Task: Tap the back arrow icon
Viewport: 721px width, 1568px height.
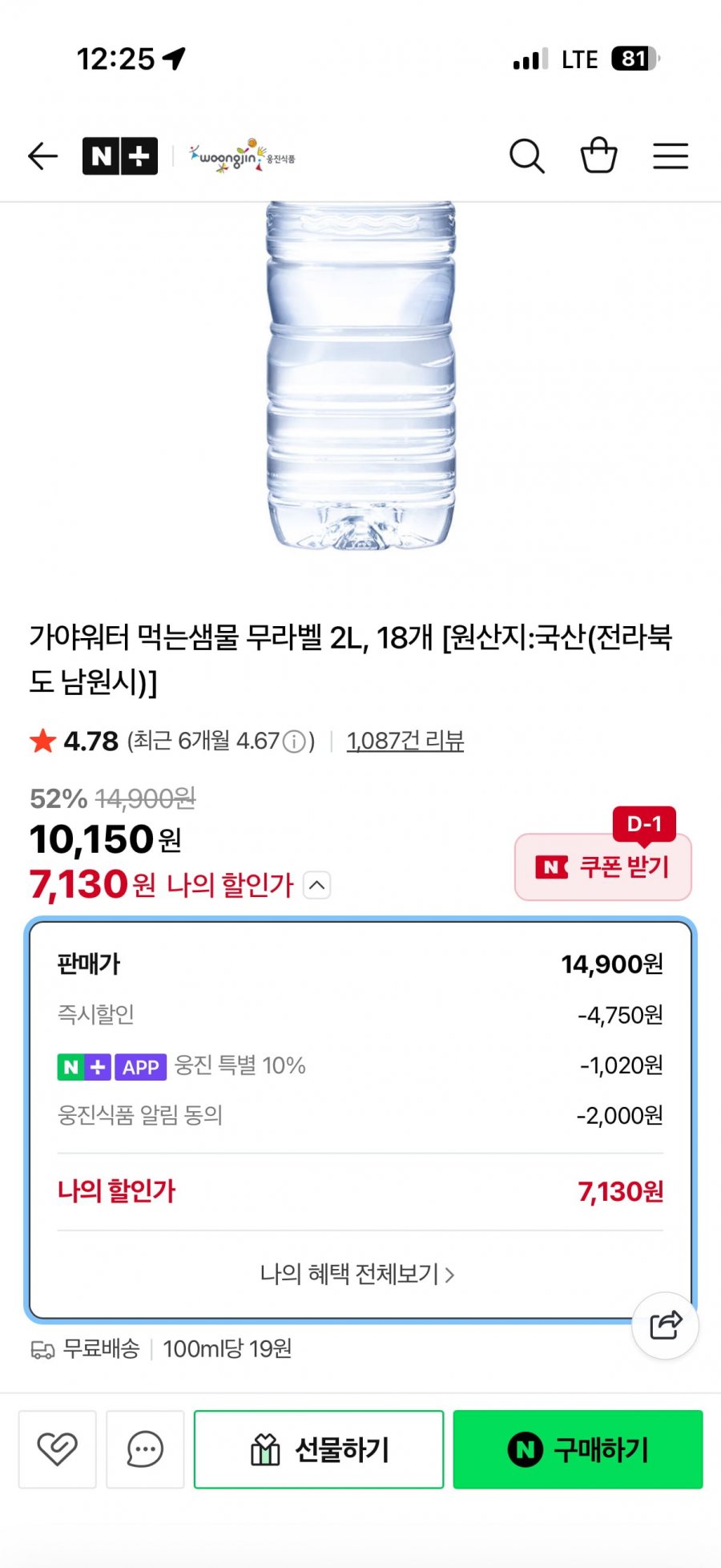Action: click(43, 156)
